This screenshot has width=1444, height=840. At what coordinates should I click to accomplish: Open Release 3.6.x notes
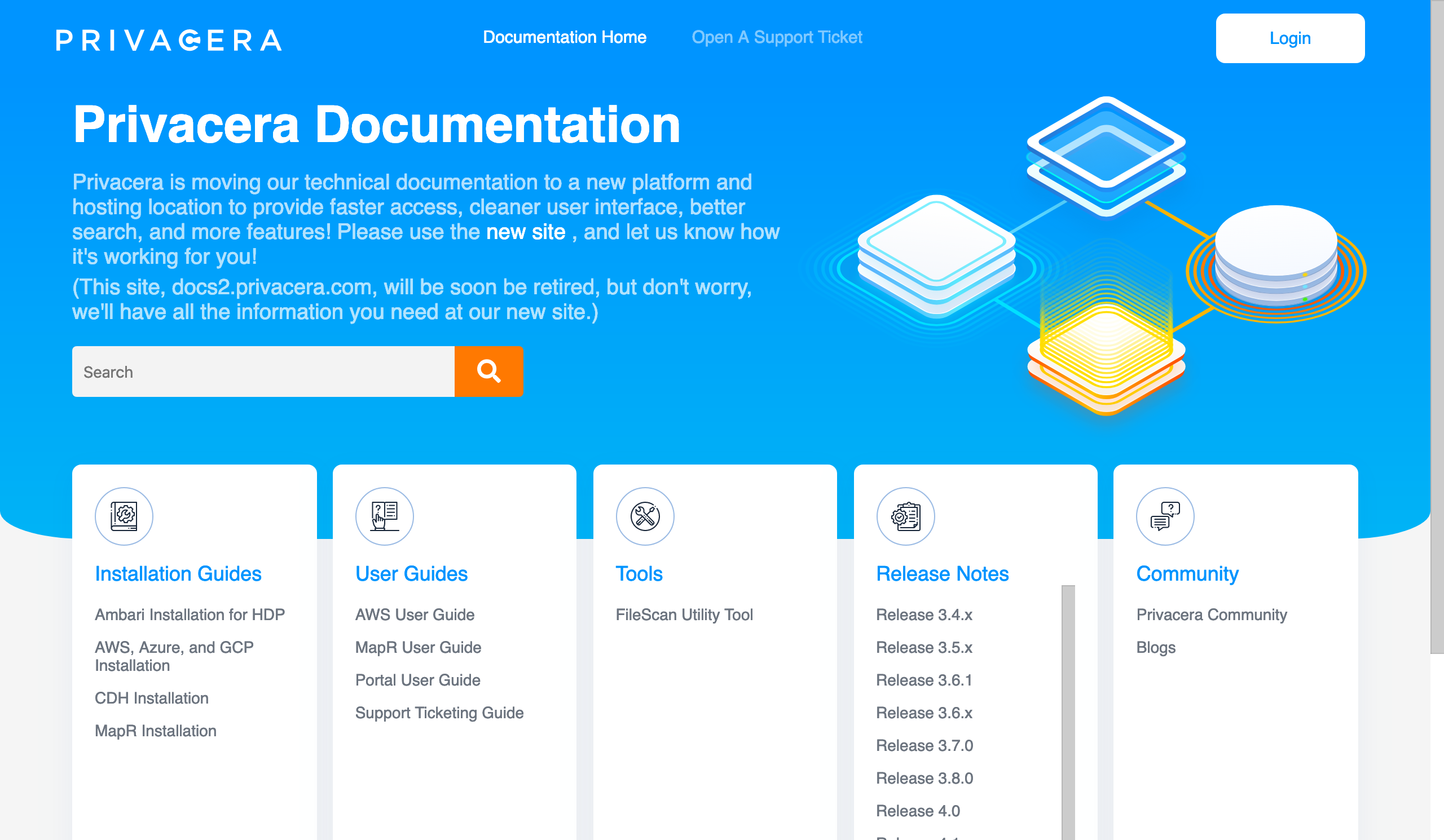tap(924, 713)
